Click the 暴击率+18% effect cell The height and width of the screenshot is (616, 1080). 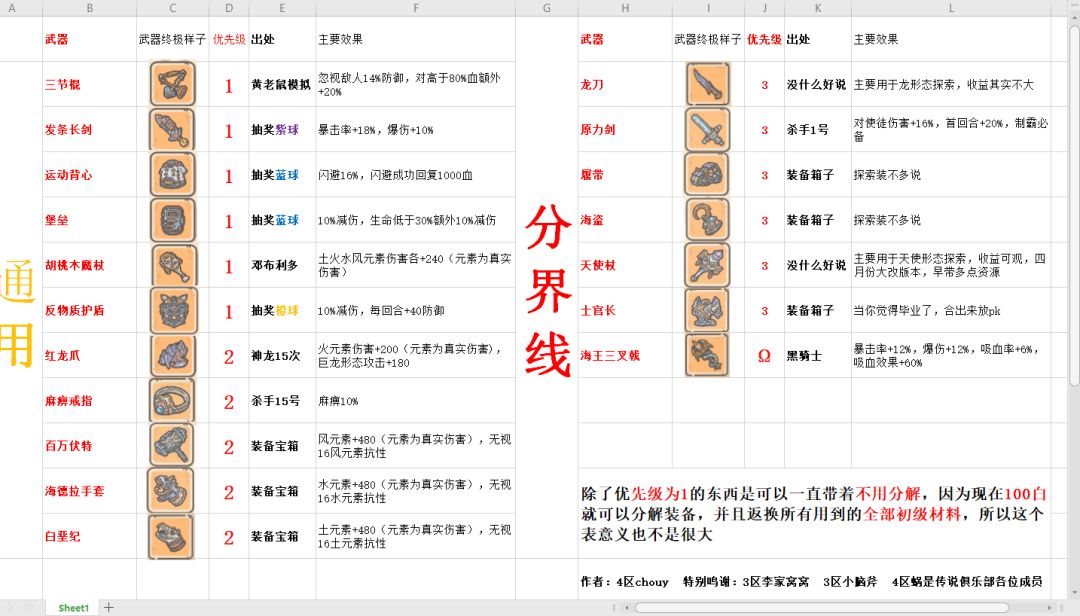pos(415,130)
